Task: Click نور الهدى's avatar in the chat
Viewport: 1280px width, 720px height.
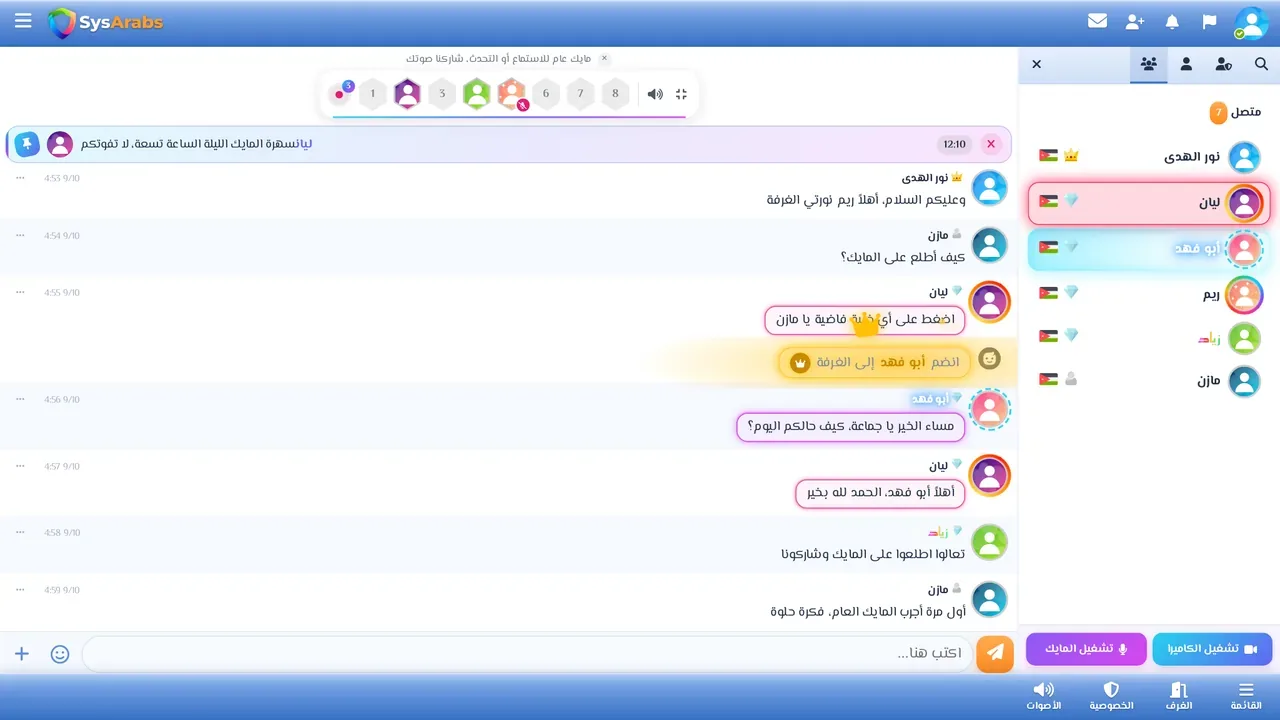Action: coord(990,188)
